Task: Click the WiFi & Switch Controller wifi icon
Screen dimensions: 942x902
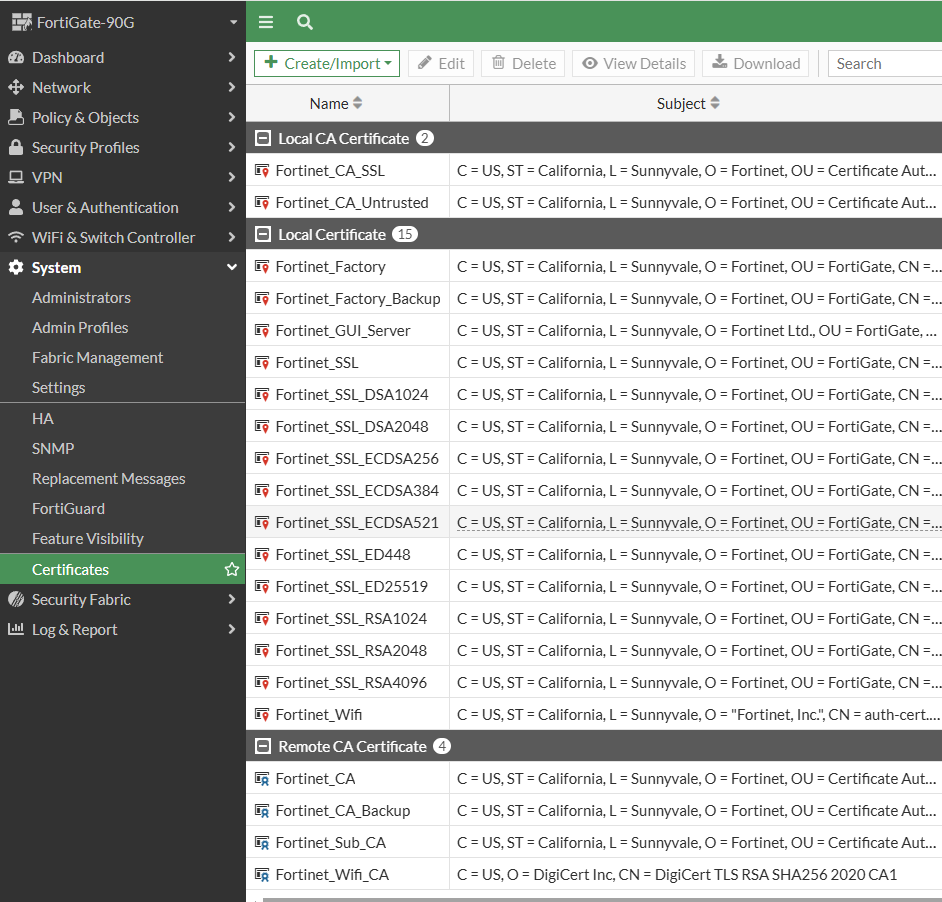Action: tap(16, 237)
